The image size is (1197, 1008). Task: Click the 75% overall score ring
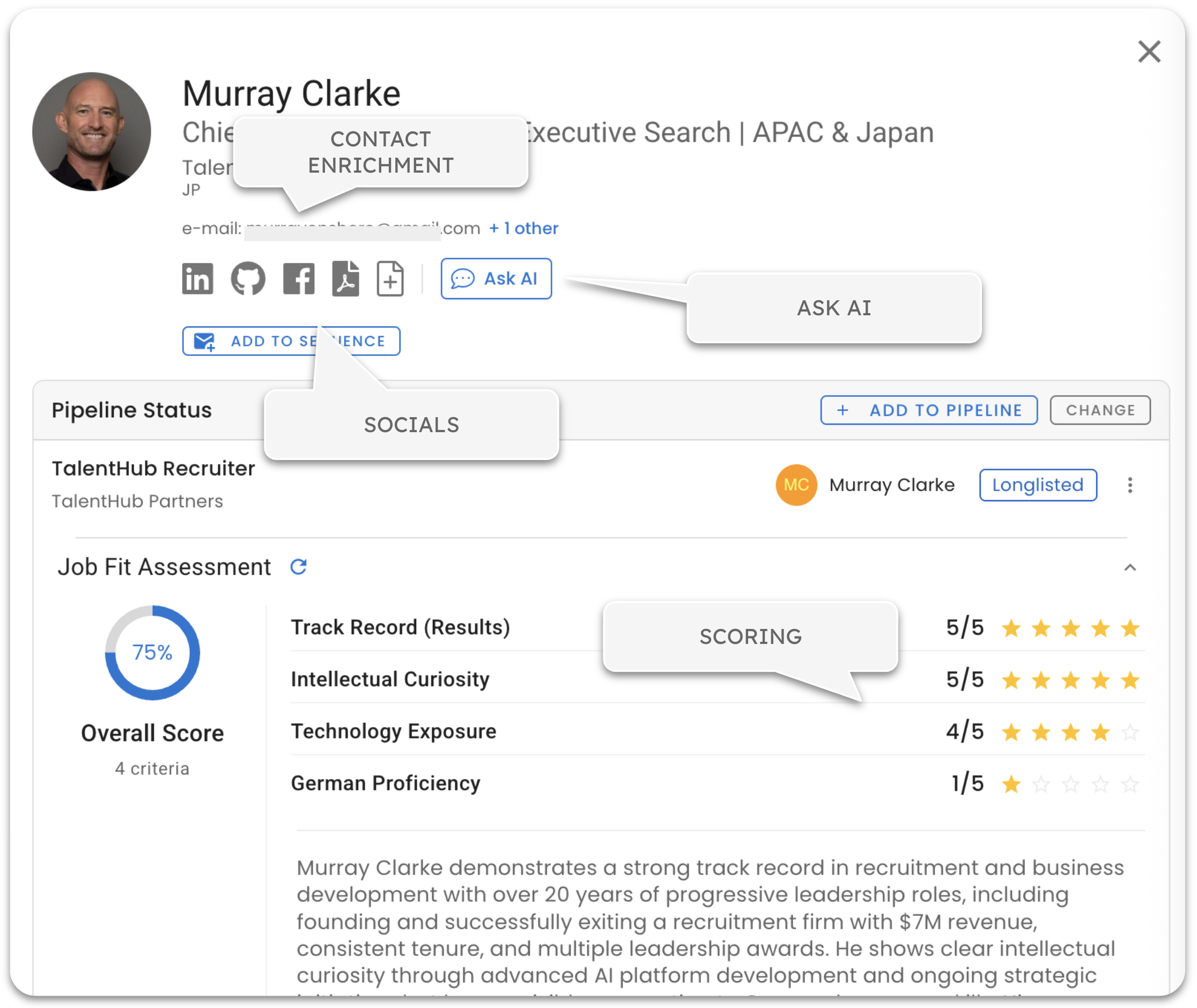[152, 653]
